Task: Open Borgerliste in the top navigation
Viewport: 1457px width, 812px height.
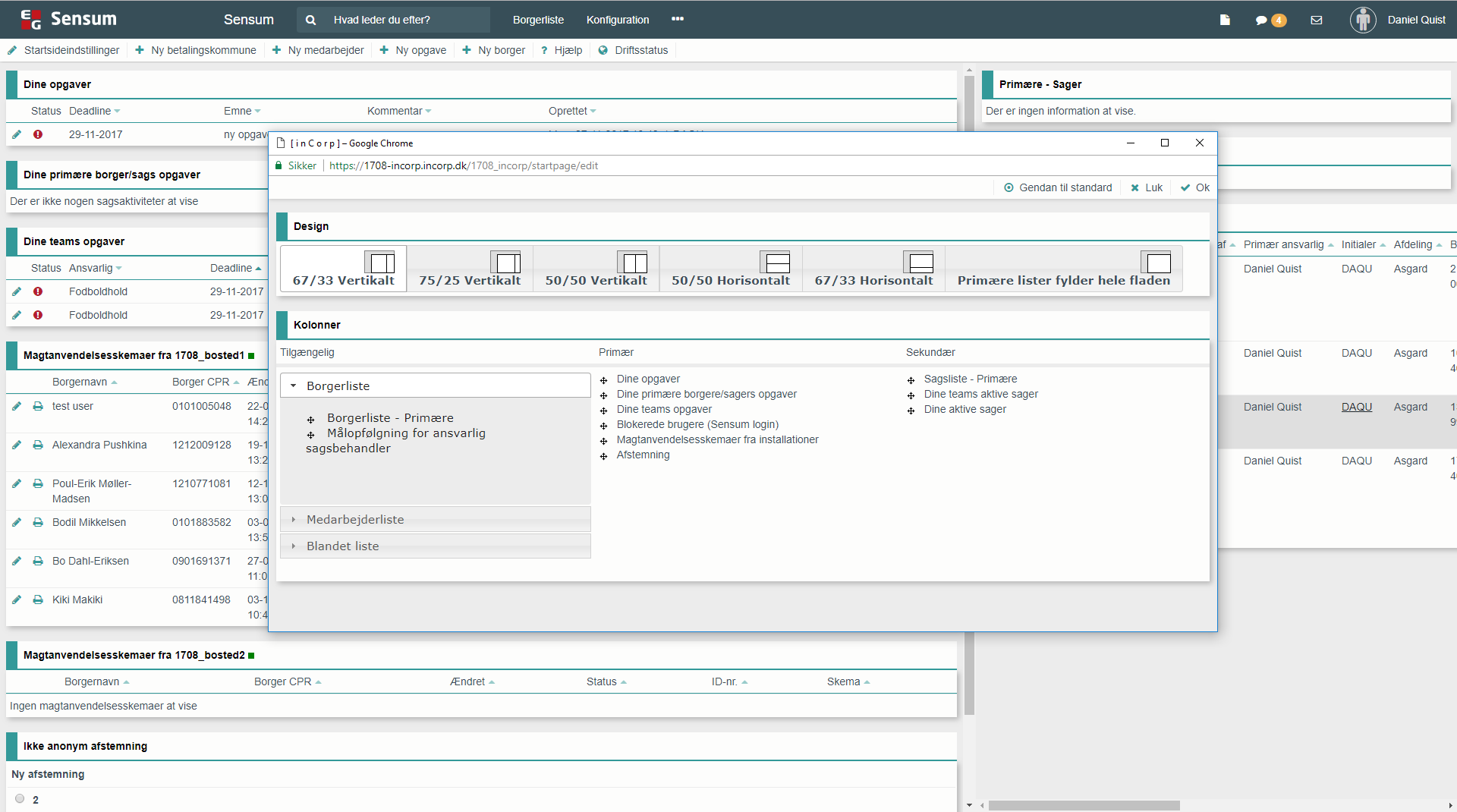Action: click(x=538, y=20)
